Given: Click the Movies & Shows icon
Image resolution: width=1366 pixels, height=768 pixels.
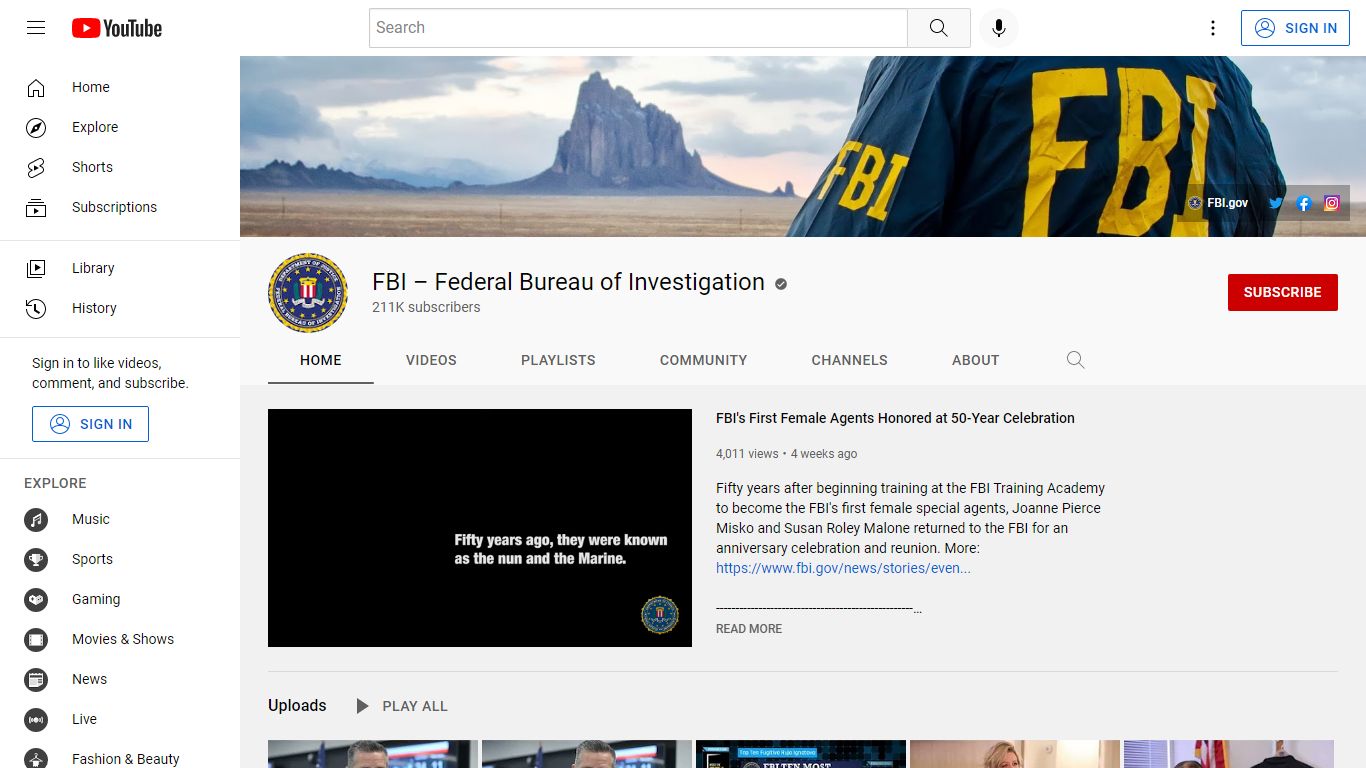Looking at the screenshot, I should [36, 639].
